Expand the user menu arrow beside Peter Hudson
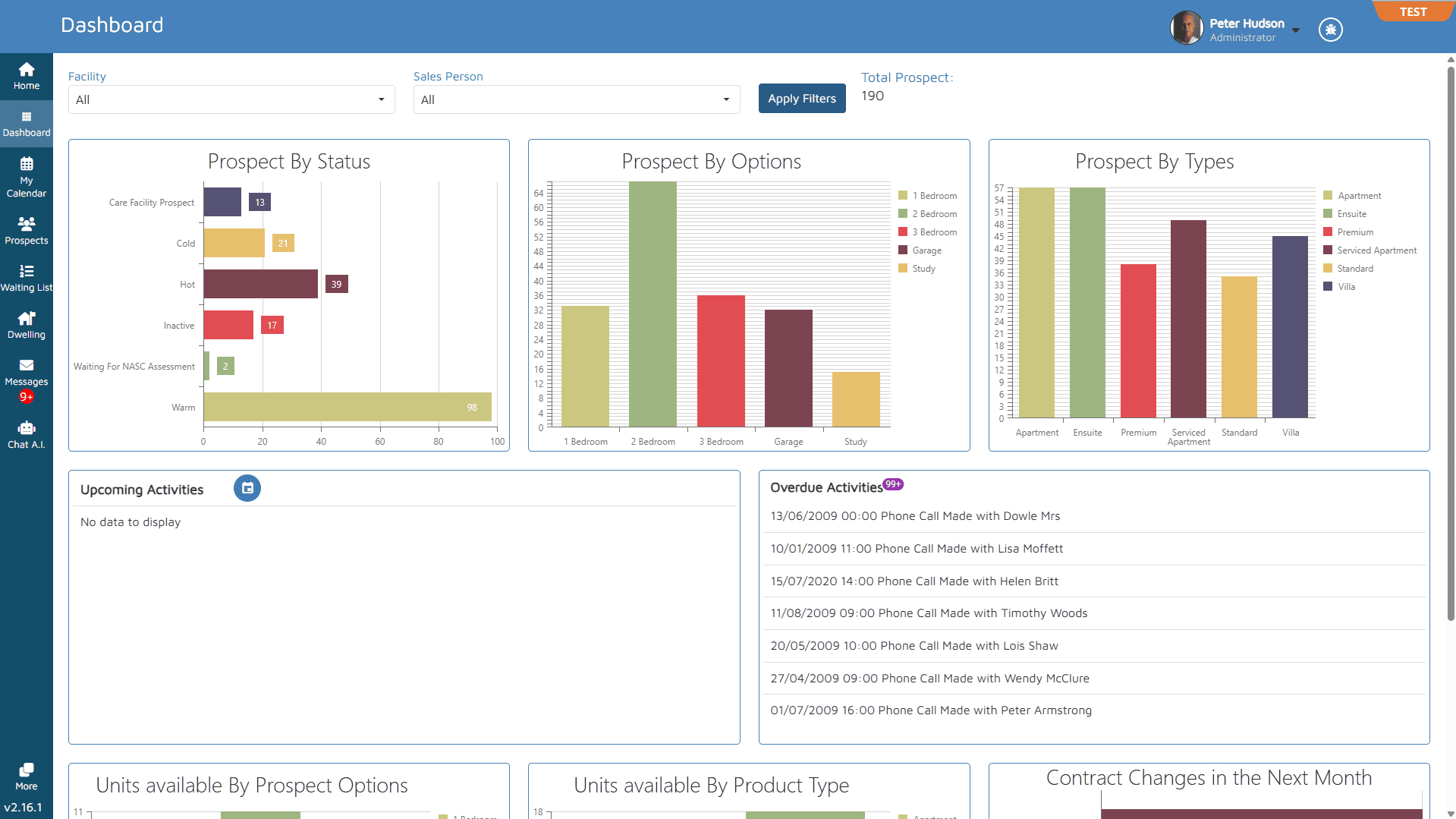This screenshot has width=1456, height=819. [x=1296, y=30]
